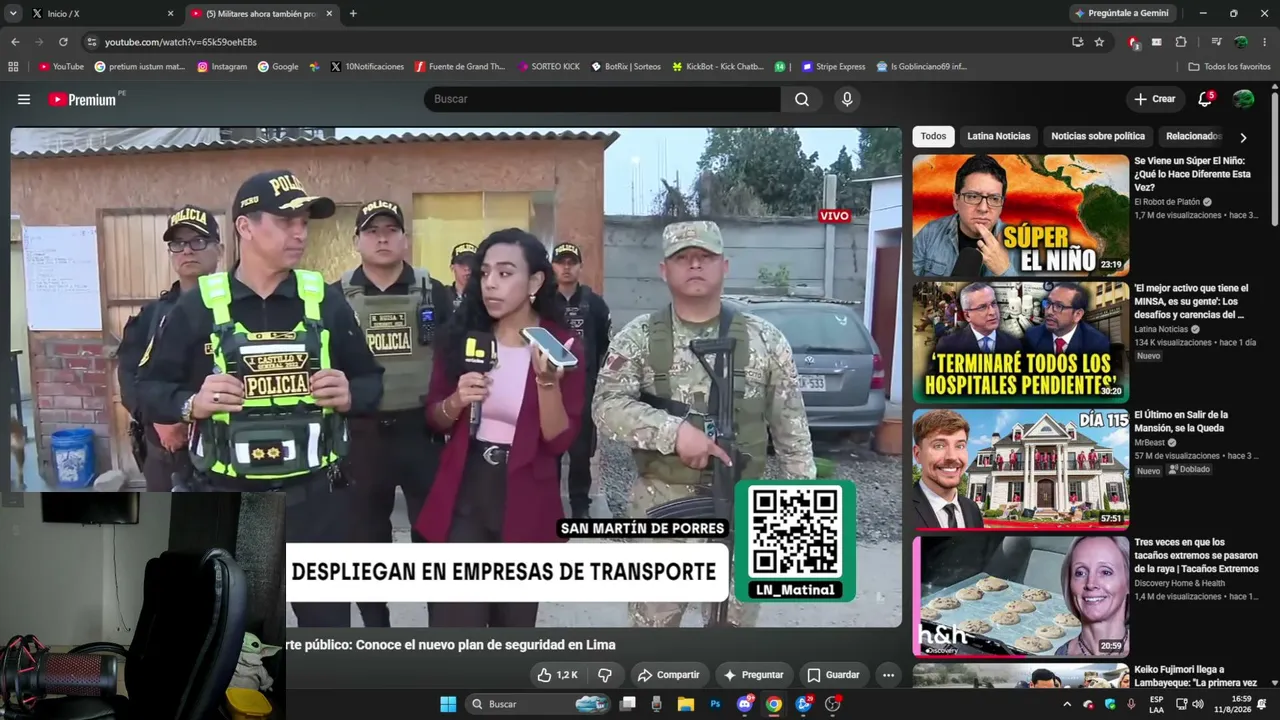This screenshot has height=720, width=1280.
Task: Open Task View on the taskbar
Action: click(x=628, y=704)
